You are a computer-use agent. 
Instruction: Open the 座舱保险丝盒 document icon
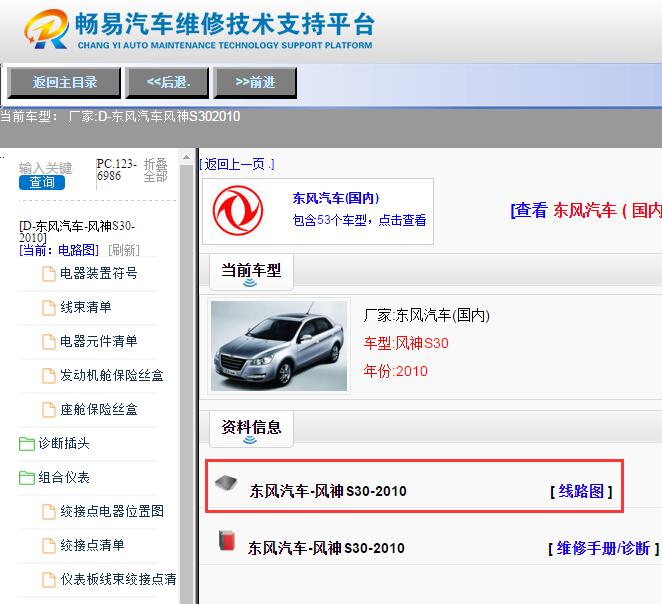point(49,409)
